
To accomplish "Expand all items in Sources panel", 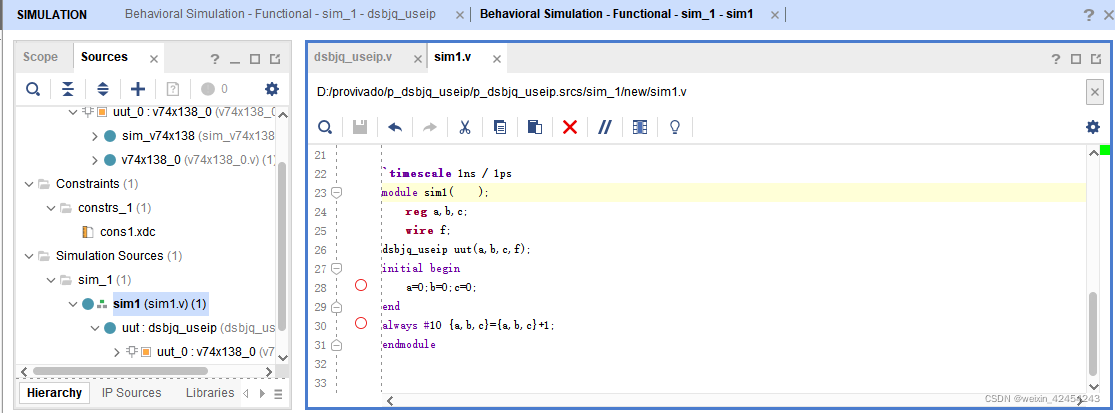I will tap(103, 89).
